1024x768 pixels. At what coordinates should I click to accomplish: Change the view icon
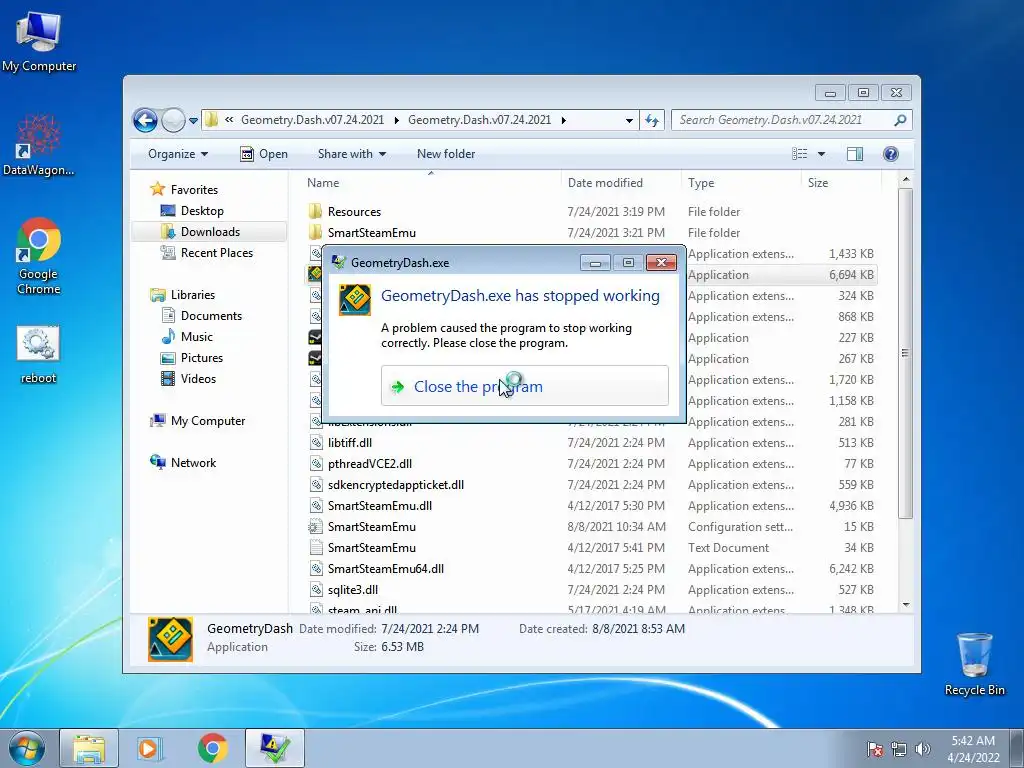point(799,154)
